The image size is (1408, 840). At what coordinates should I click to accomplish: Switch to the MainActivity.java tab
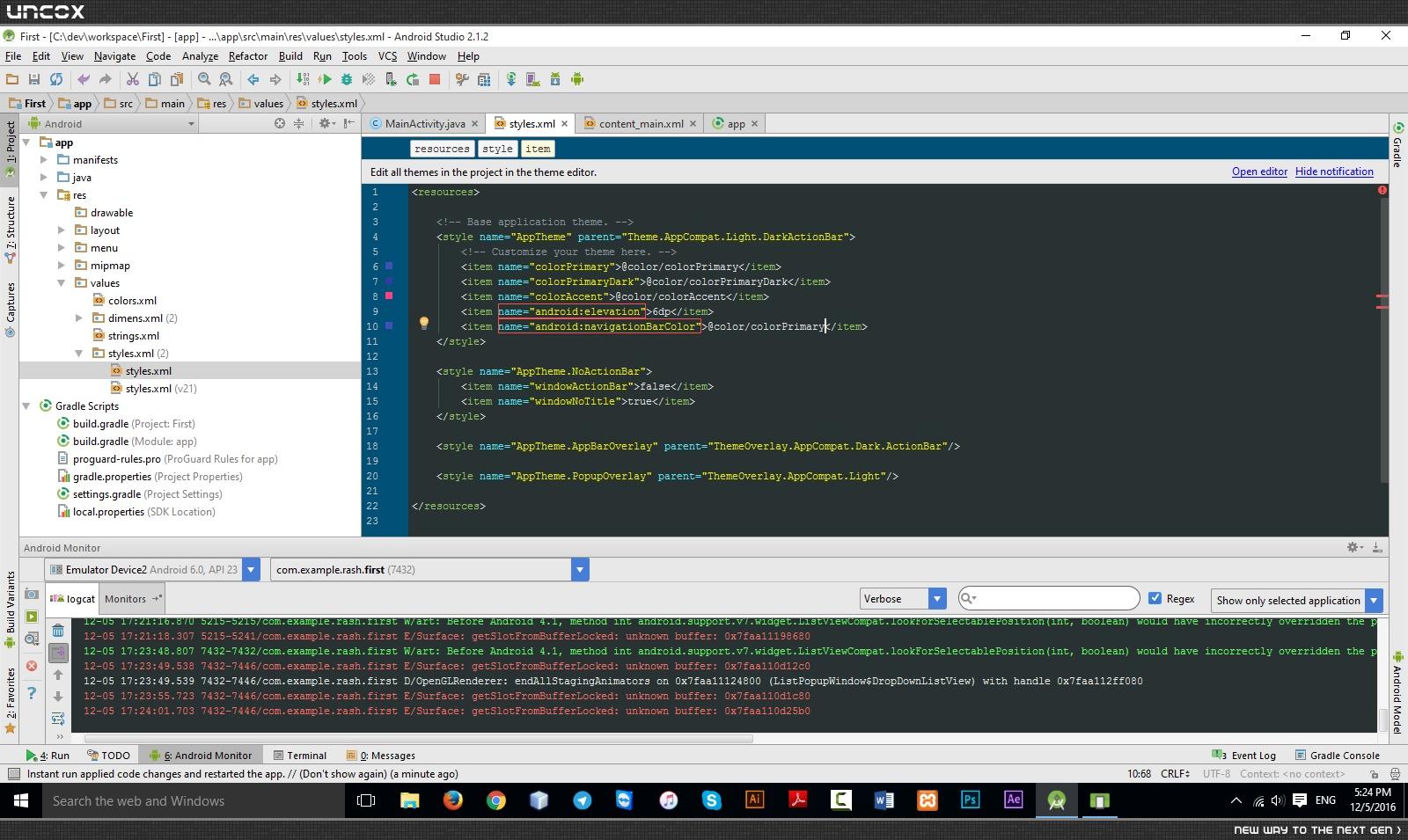tap(424, 124)
